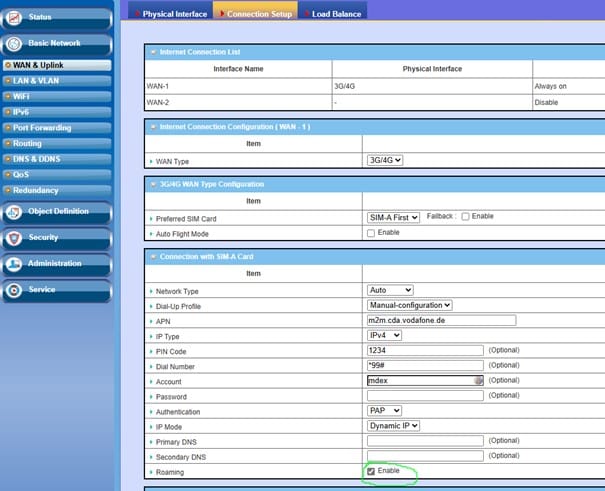This screenshot has height=491, width=605.
Task: Select the WAN-1 interface name cell
Action: [238, 86]
